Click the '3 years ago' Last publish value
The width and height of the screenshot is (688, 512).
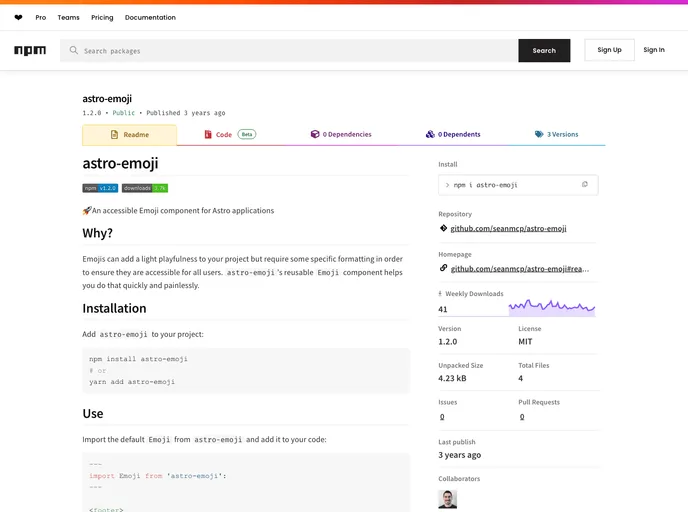point(459,455)
